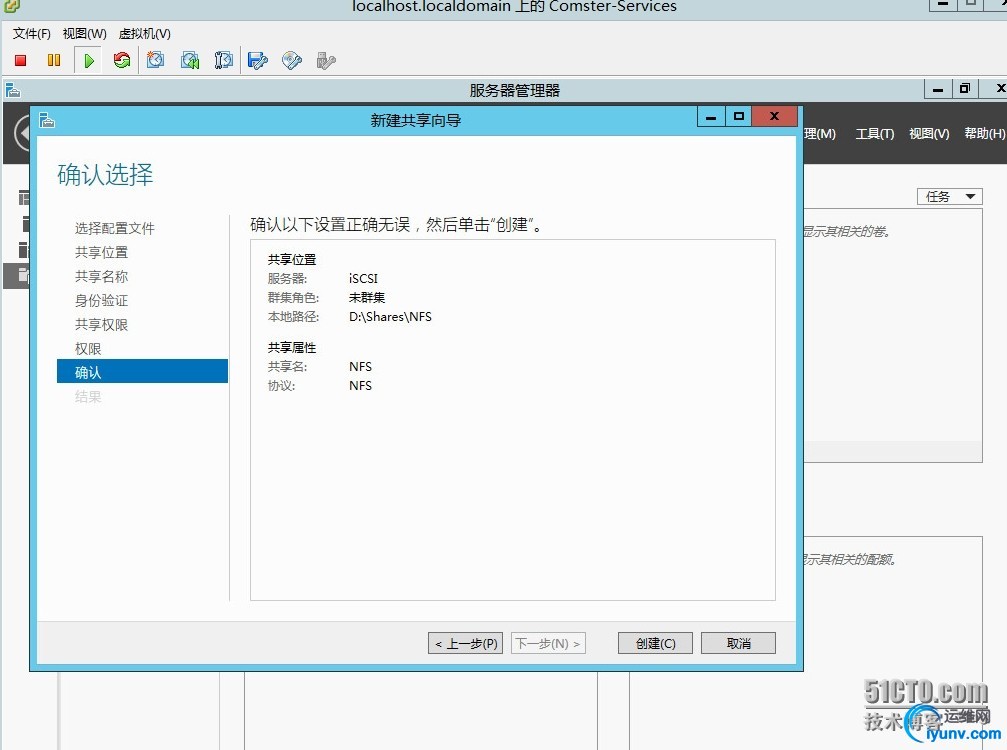Expand the 任务 dropdown

coord(950,196)
